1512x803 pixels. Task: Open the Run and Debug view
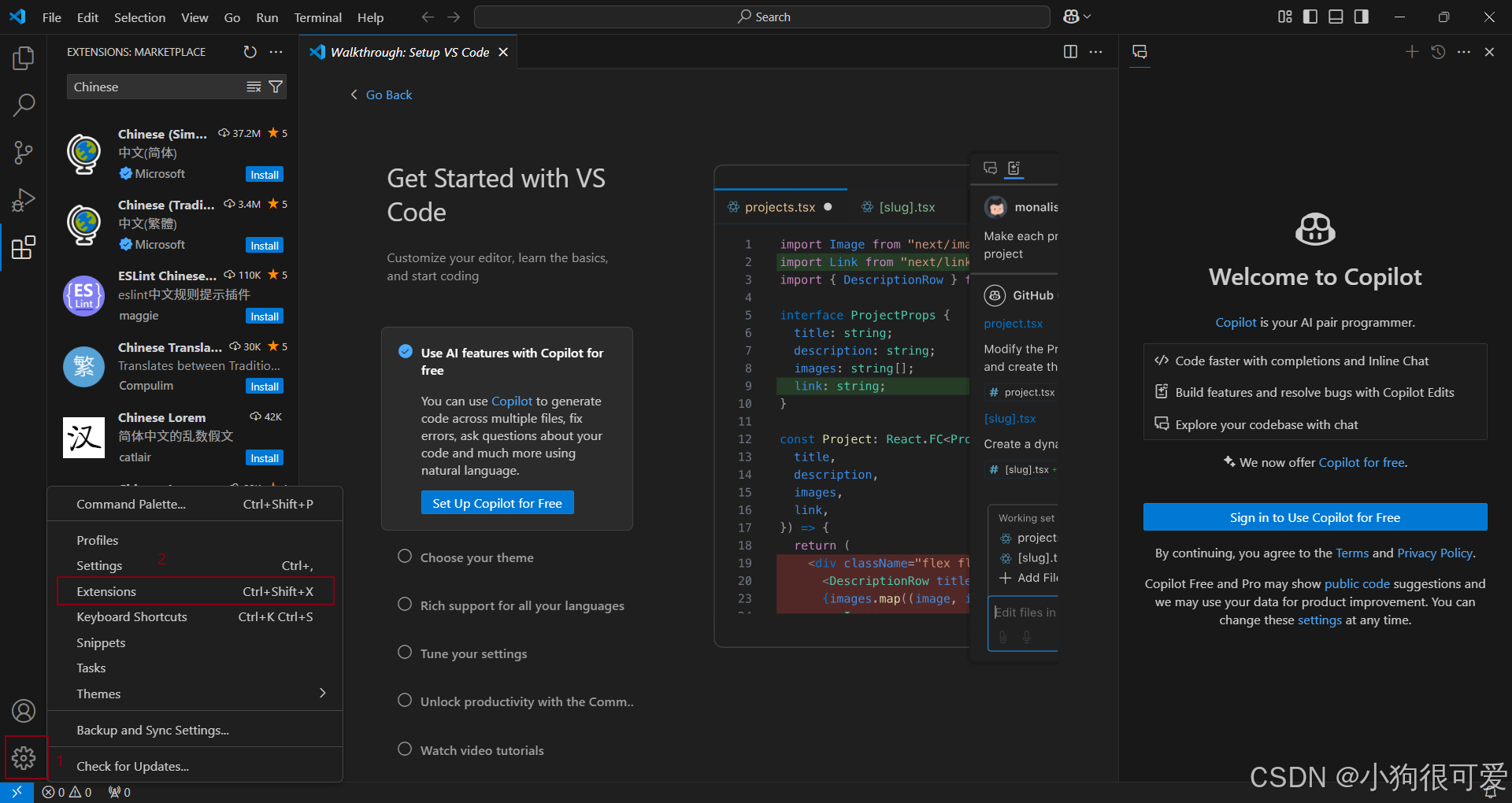(24, 200)
